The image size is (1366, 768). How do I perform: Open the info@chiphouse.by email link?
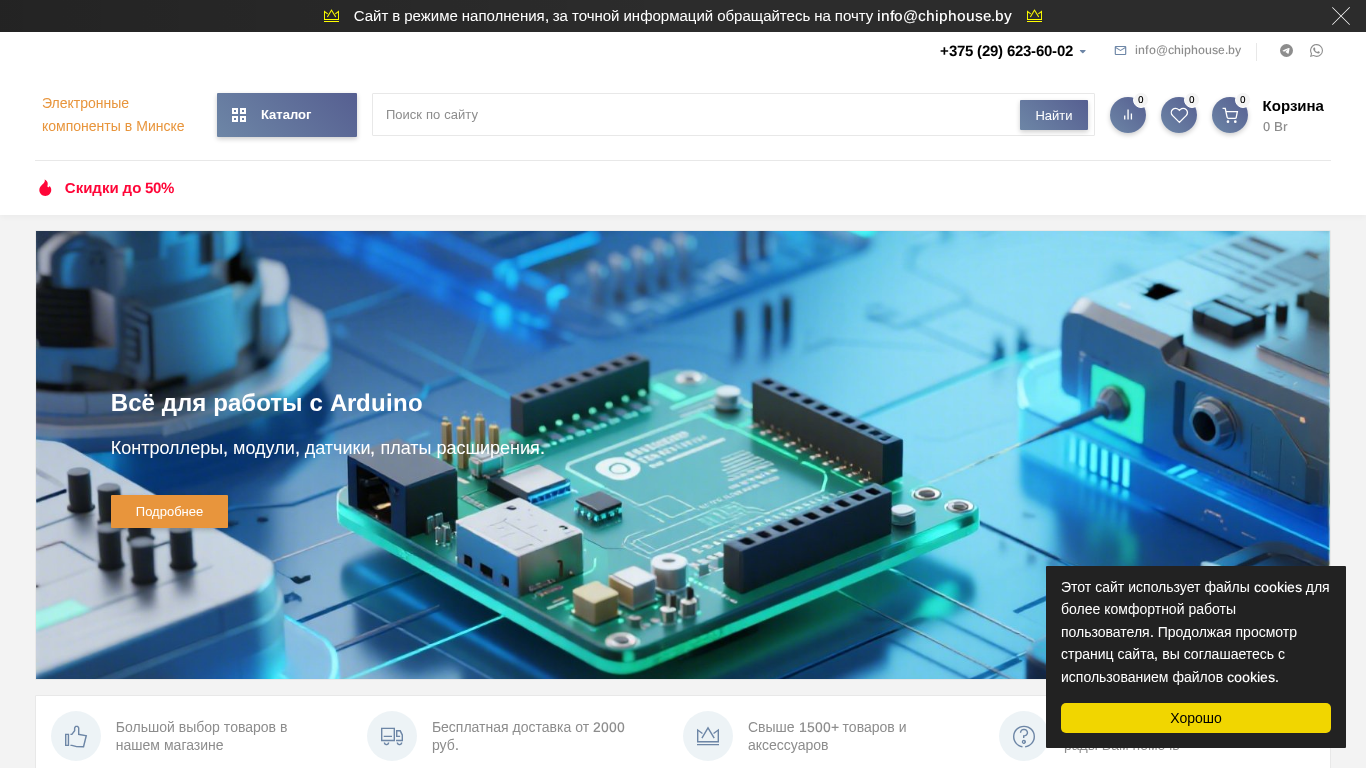[x=1187, y=50]
